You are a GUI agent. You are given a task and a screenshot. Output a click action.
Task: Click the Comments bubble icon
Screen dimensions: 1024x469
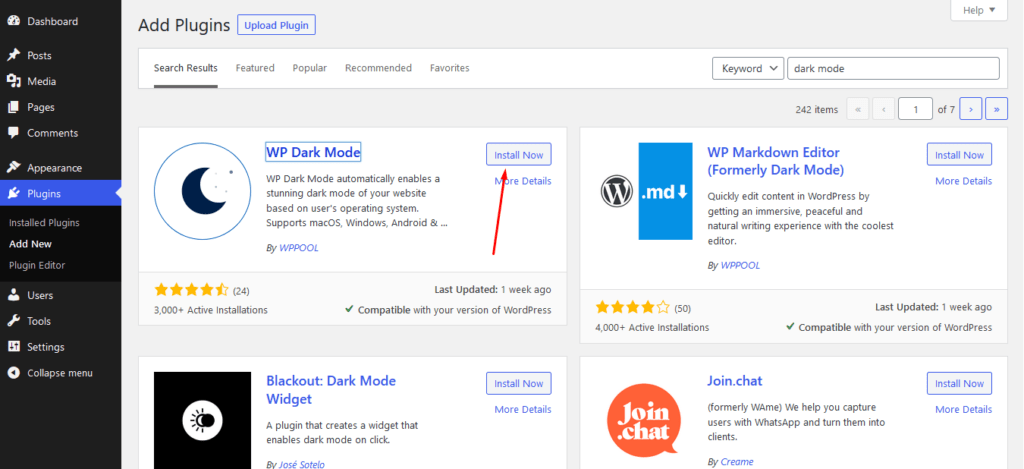14,133
